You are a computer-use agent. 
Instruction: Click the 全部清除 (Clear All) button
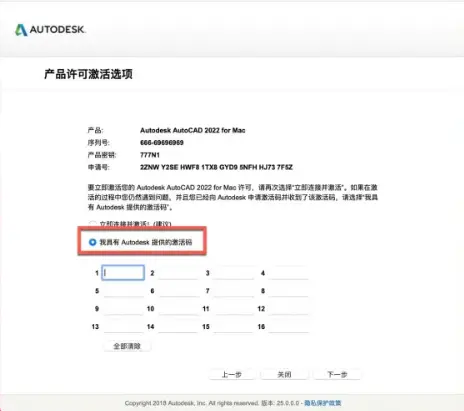(x=127, y=346)
